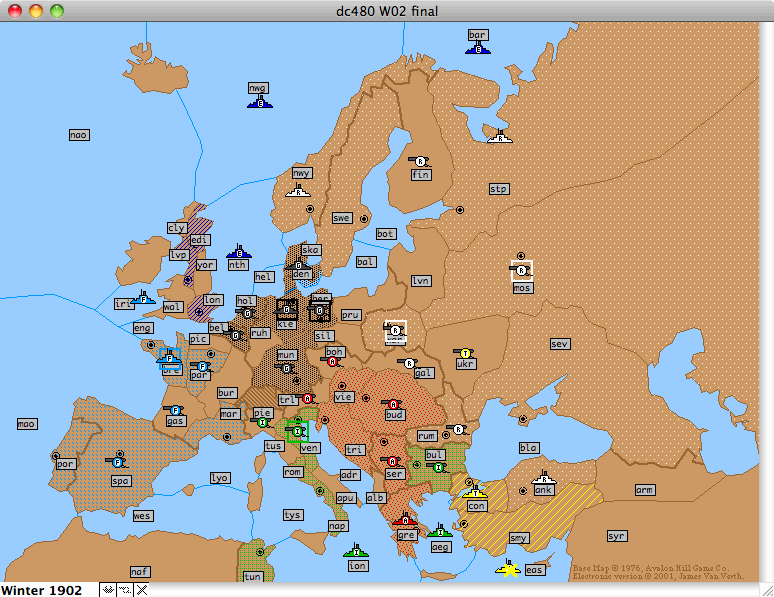Viewport: 774px width, 597px height.
Task: Click the "Winter 1902" status text
Action: [x=41, y=590]
